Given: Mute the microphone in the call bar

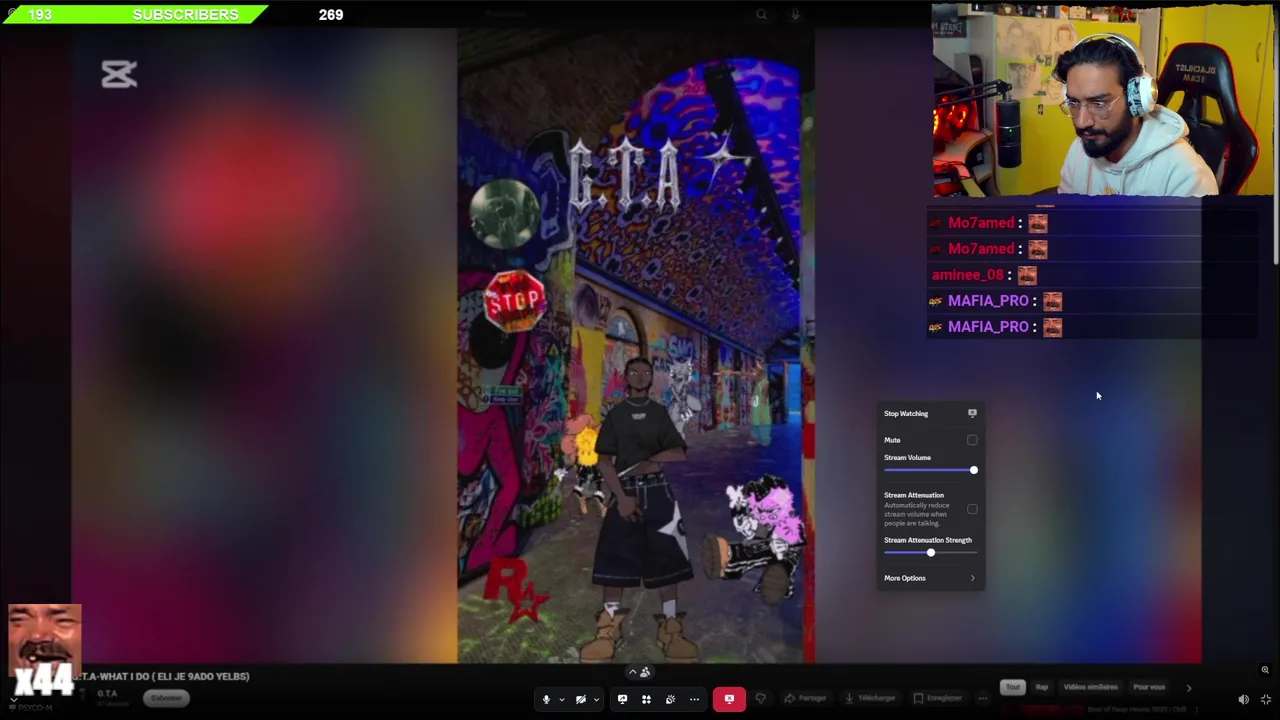Looking at the screenshot, I should point(546,699).
